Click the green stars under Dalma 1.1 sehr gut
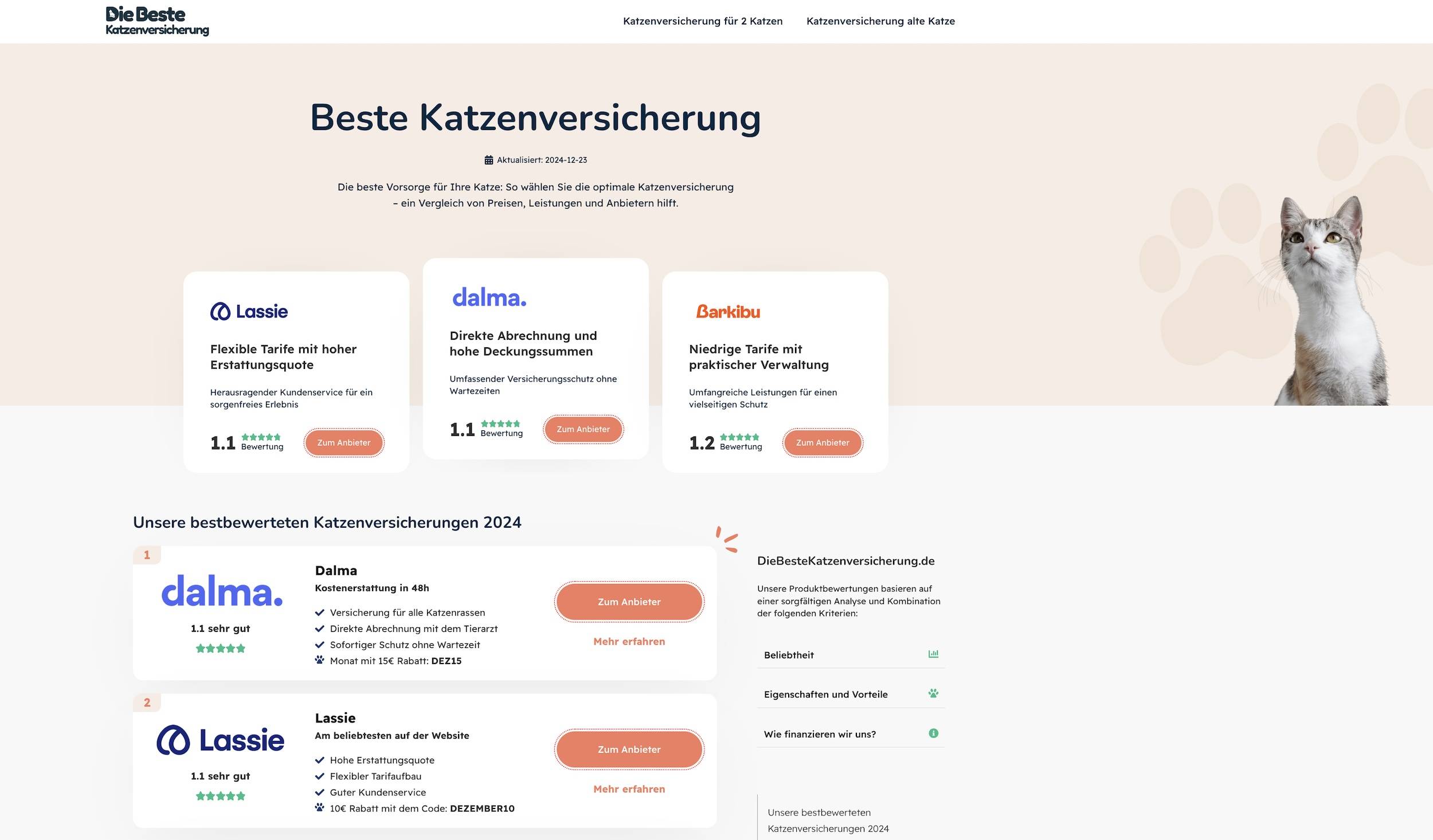 221,649
